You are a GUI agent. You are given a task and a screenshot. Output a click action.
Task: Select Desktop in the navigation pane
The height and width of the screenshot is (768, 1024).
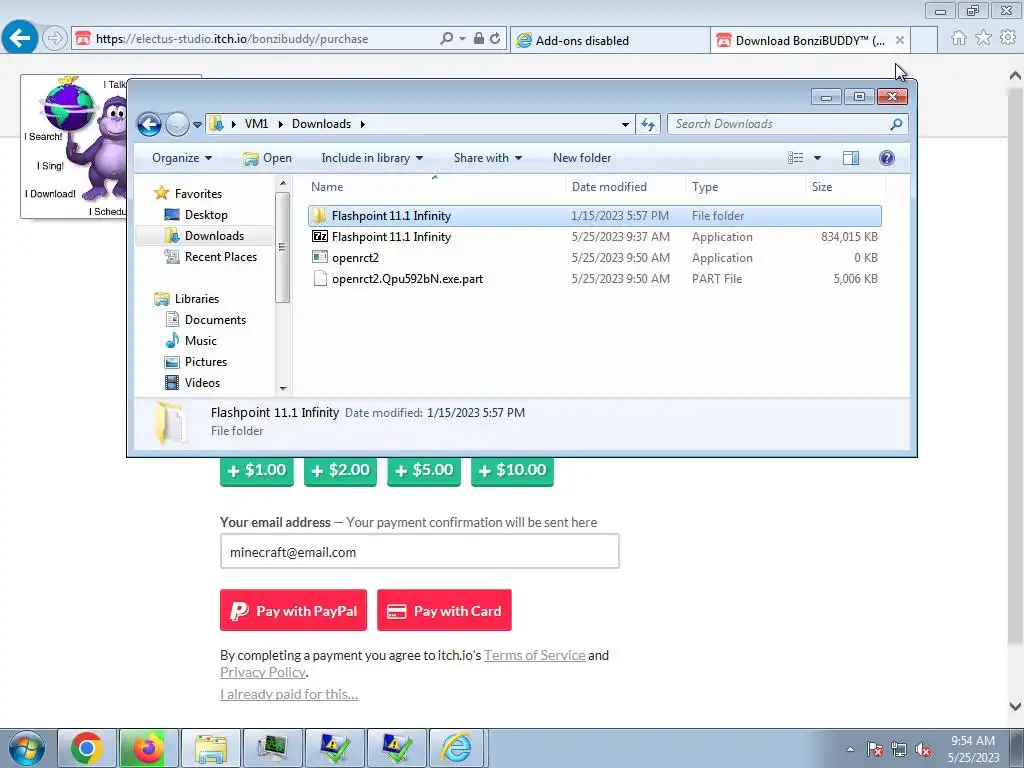point(206,215)
